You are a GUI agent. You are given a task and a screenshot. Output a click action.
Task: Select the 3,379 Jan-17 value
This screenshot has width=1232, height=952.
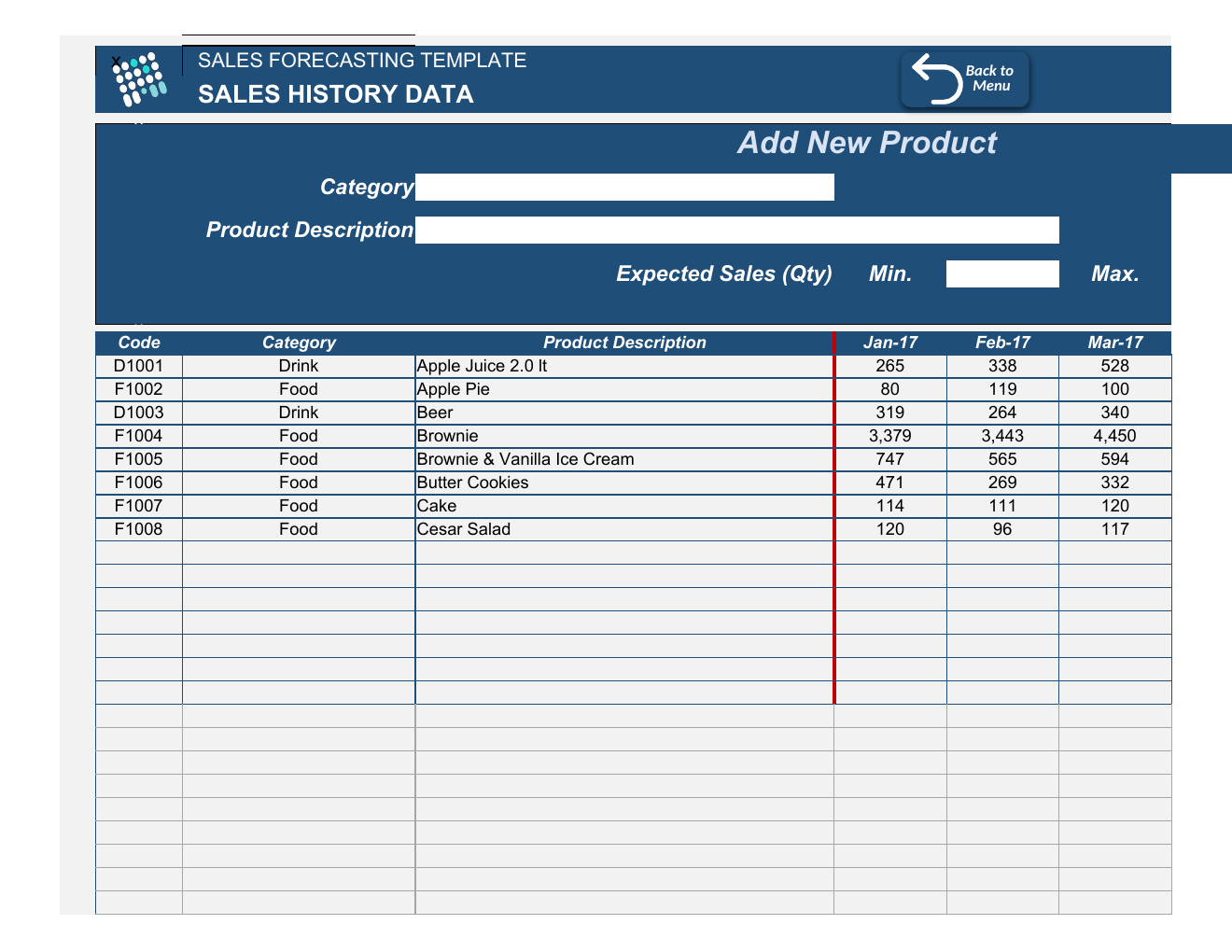890,436
